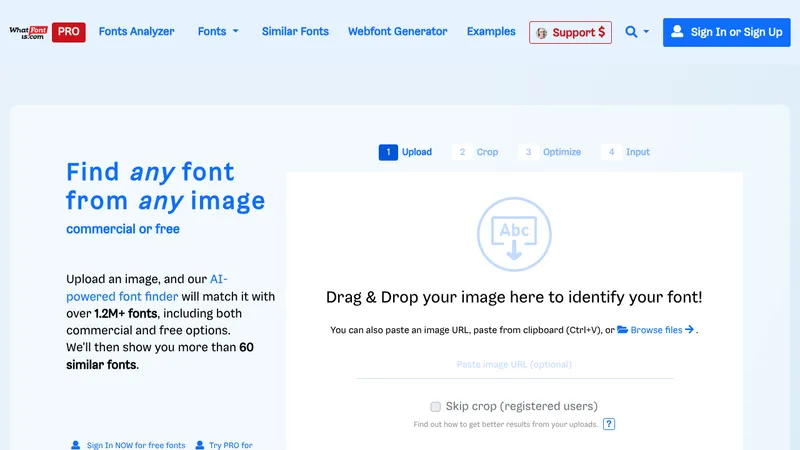Click the search magnifier icon
The width and height of the screenshot is (800, 450).
pyautogui.click(x=631, y=32)
